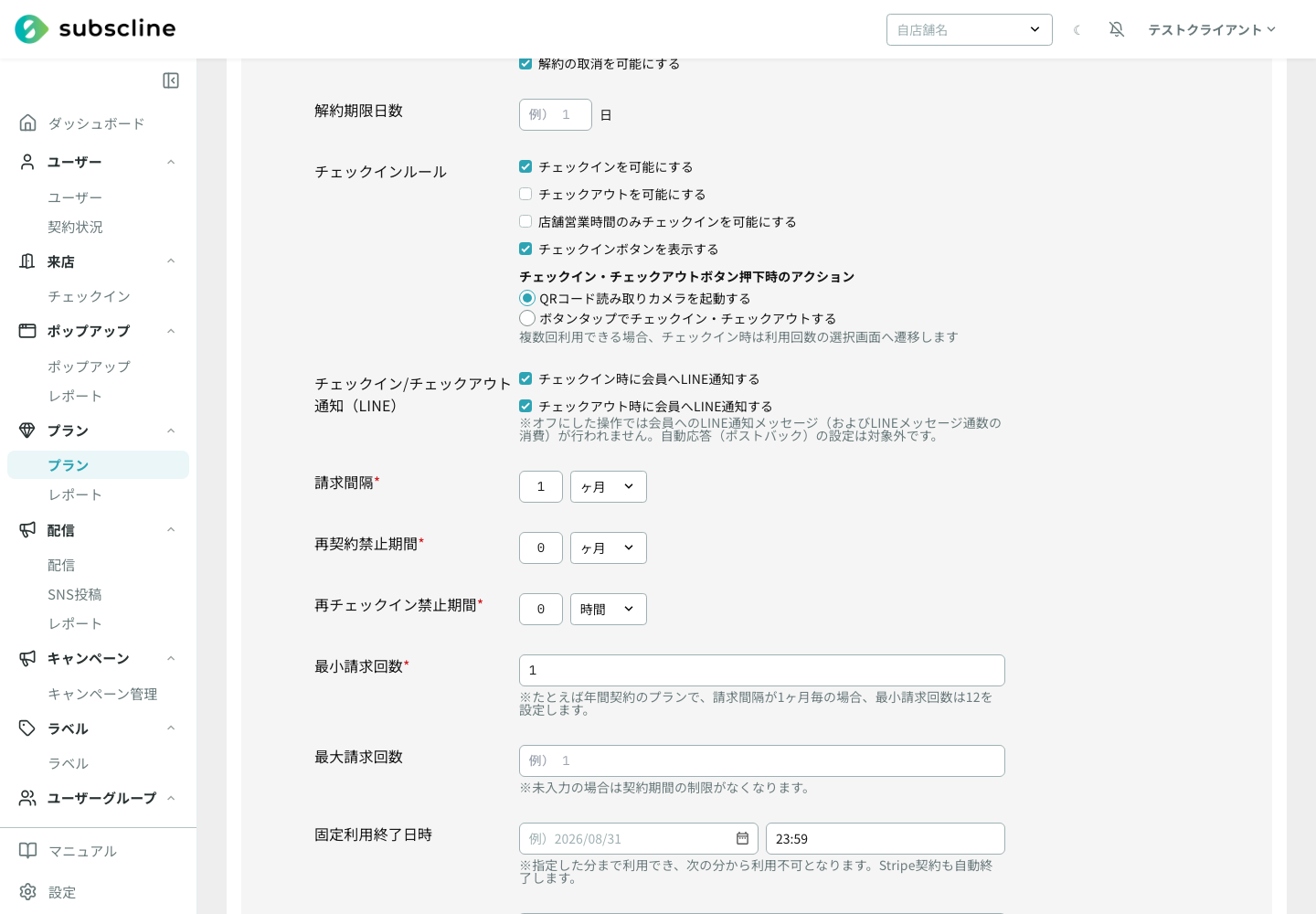
Task: Open notifications bell icon
Action: tap(1117, 29)
